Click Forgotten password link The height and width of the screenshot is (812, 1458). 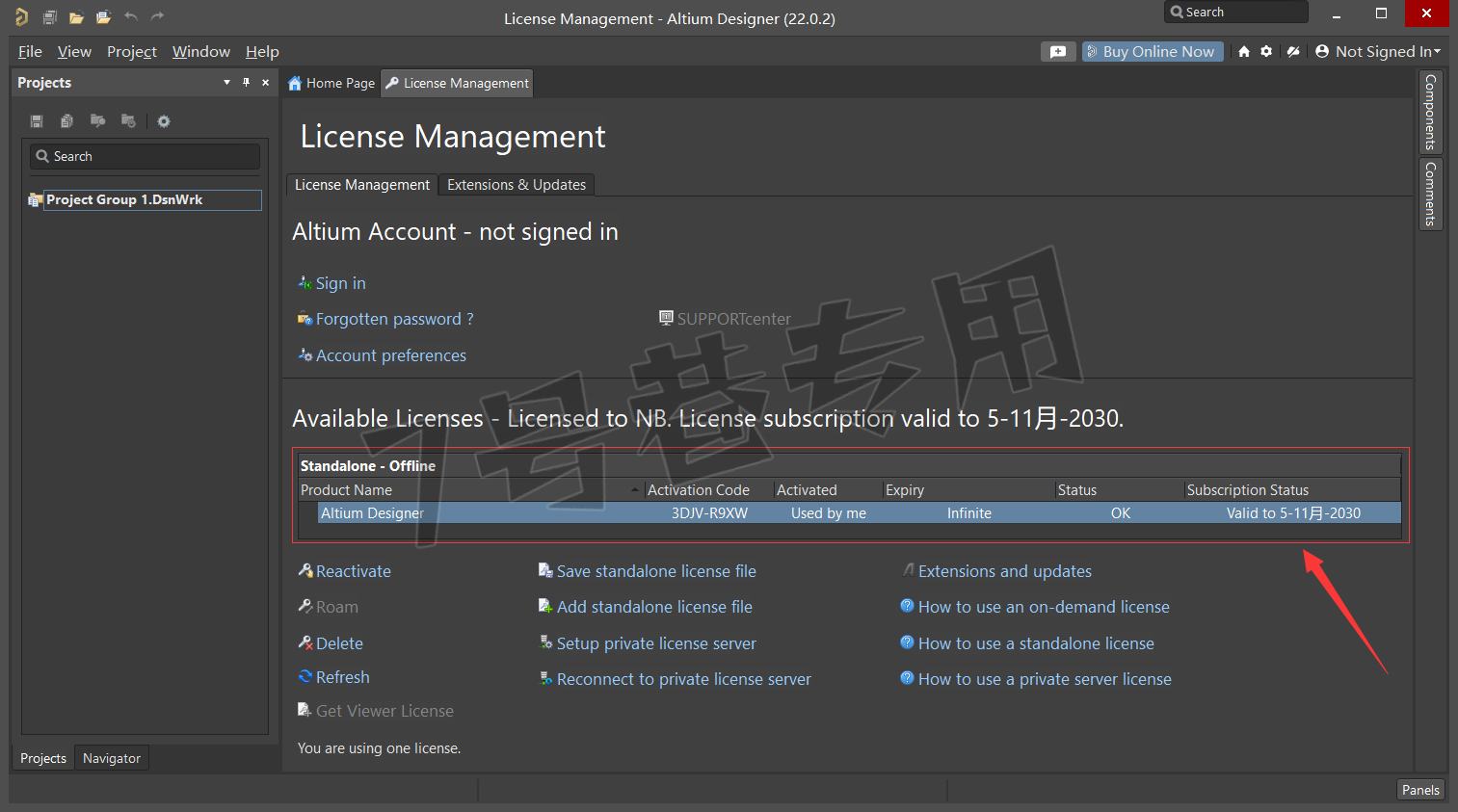point(395,319)
